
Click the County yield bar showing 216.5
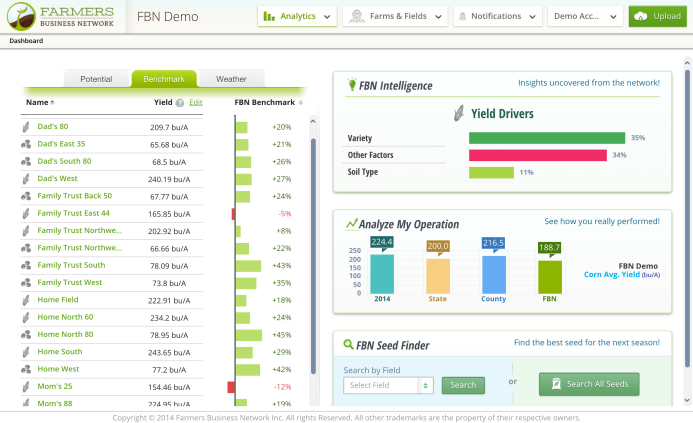(x=494, y=274)
